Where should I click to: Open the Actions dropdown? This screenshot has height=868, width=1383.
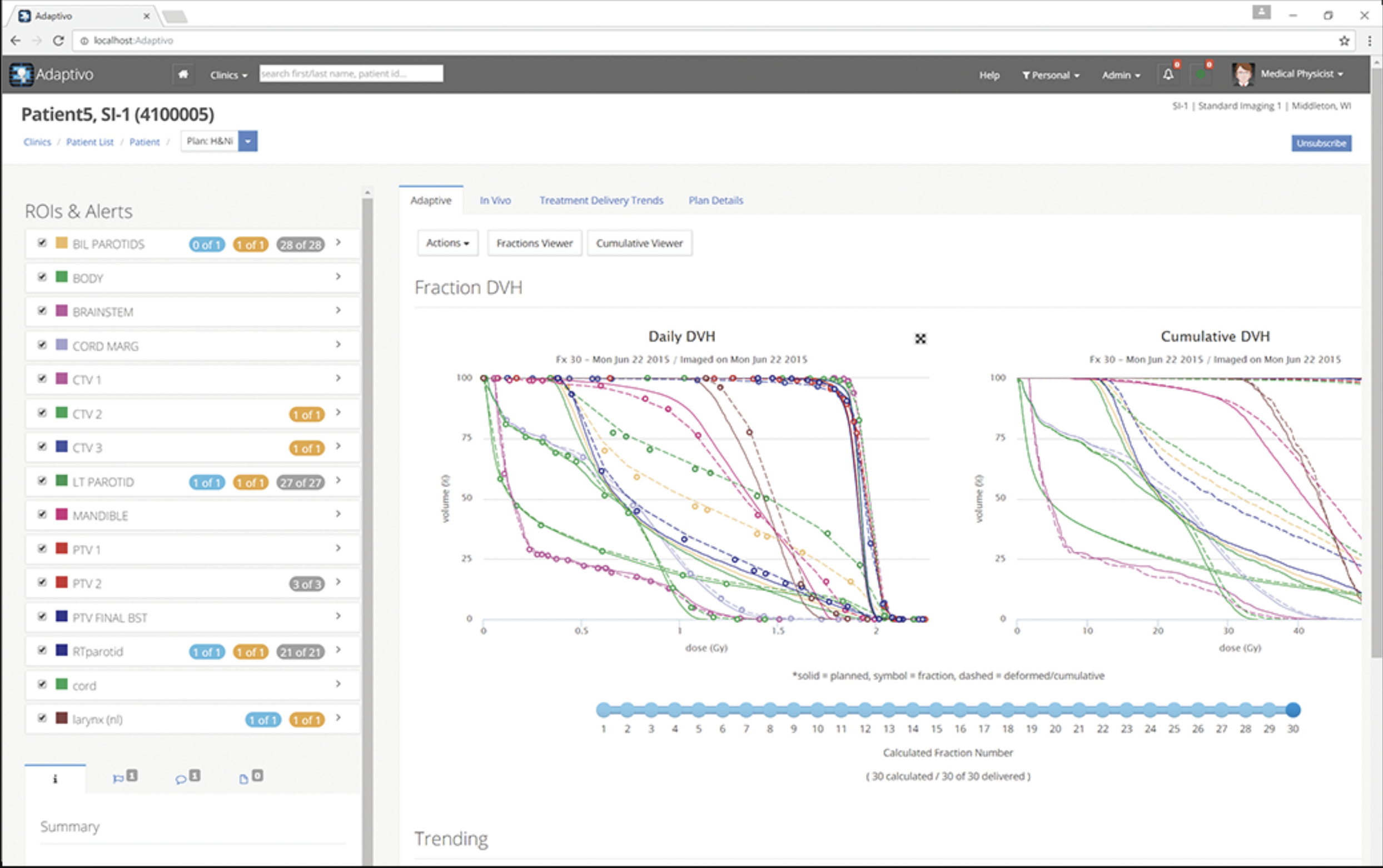(x=447, y=243)
